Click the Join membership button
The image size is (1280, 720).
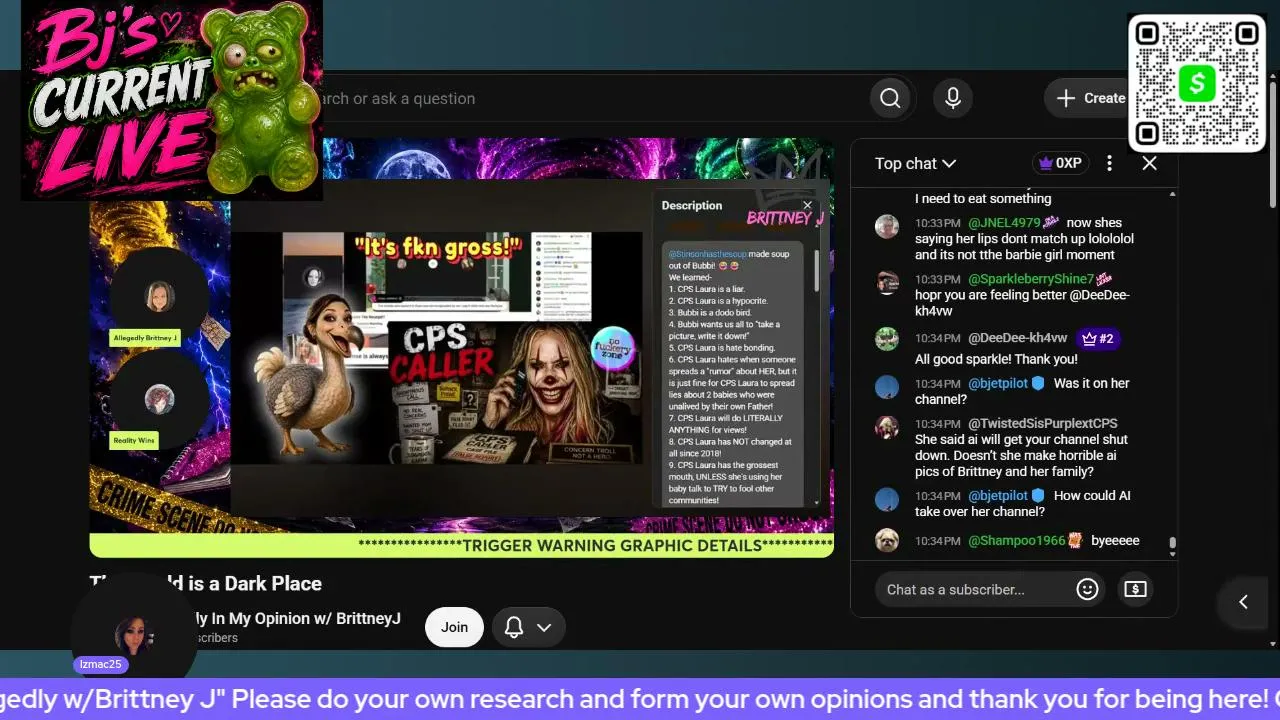454,627
